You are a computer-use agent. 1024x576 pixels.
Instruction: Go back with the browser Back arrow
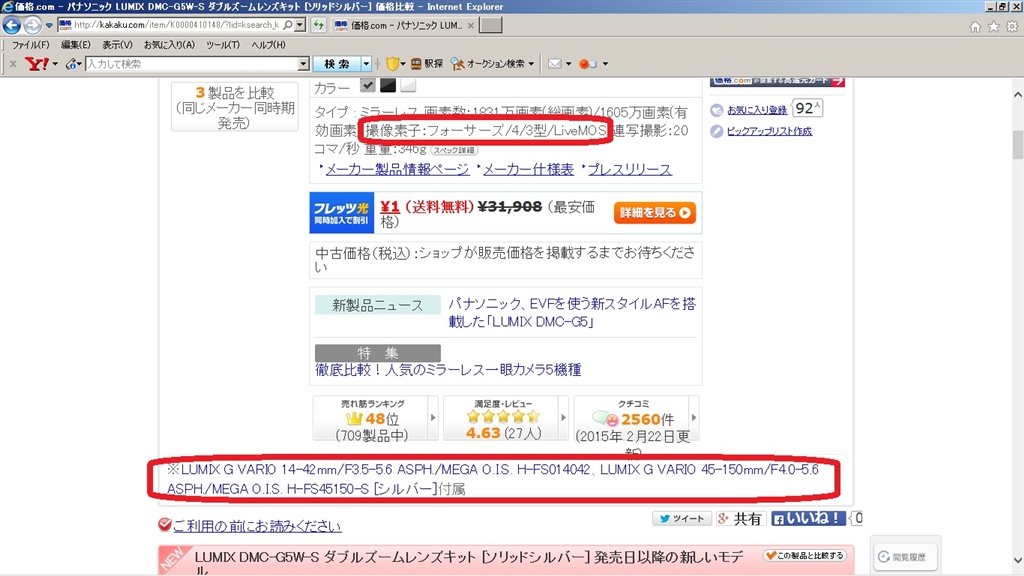click(x=12, y=25)
